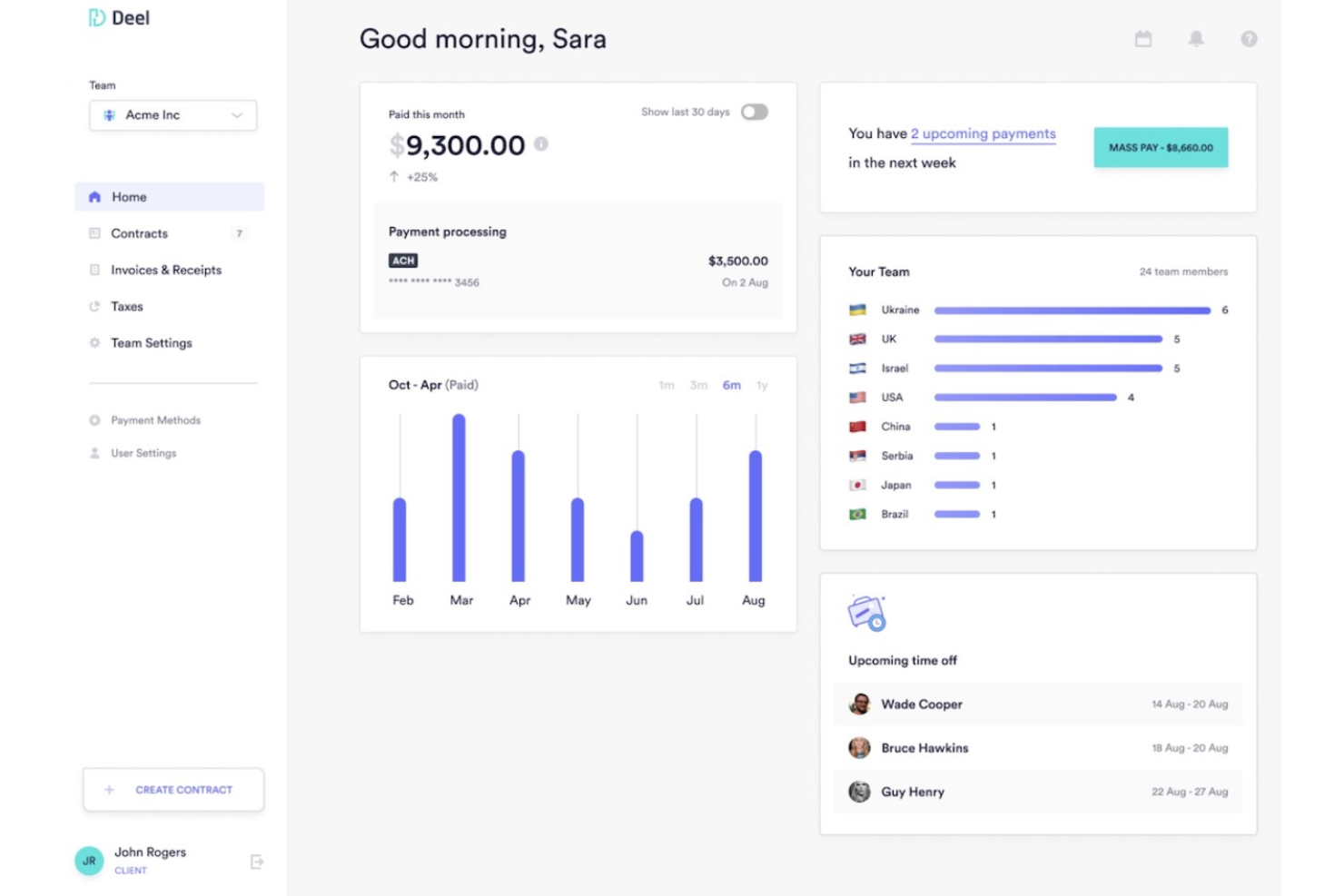Image resolution: width=1344 pixels, height=896 pixels.
Task: Open the Acme Inc team dropdown
Action: pos(173,114)
